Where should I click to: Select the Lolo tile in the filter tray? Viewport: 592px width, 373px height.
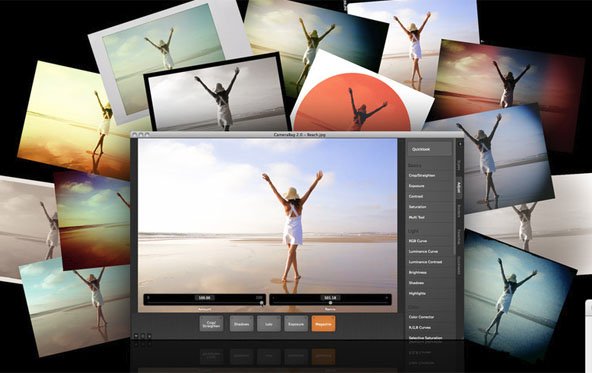(268, 324)
